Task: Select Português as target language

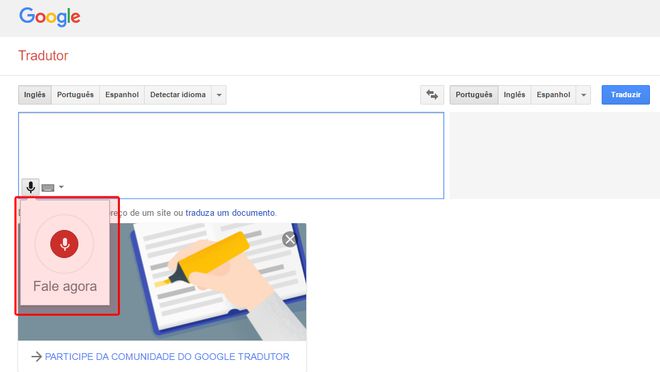Action: point(474,95)
